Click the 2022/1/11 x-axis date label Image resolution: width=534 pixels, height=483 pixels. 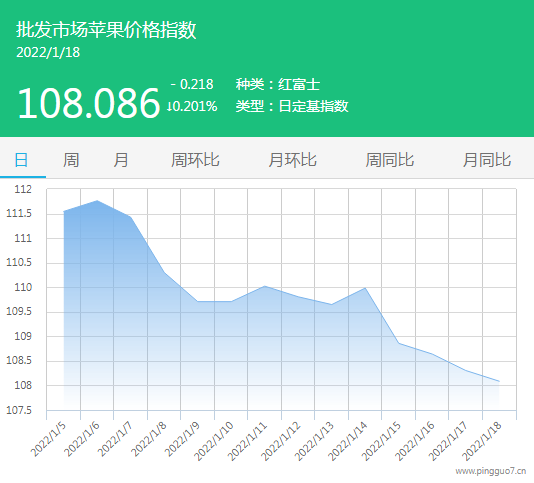tap(248, 441)
